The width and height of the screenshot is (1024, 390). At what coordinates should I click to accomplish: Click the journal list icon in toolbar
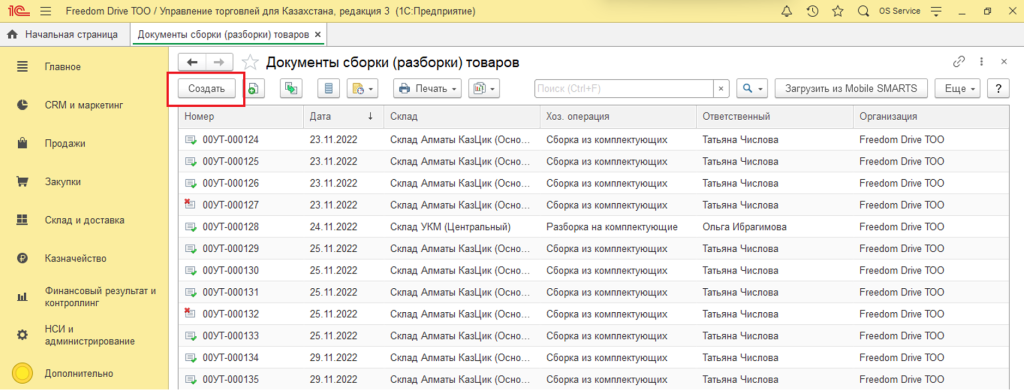pos(328,88)
